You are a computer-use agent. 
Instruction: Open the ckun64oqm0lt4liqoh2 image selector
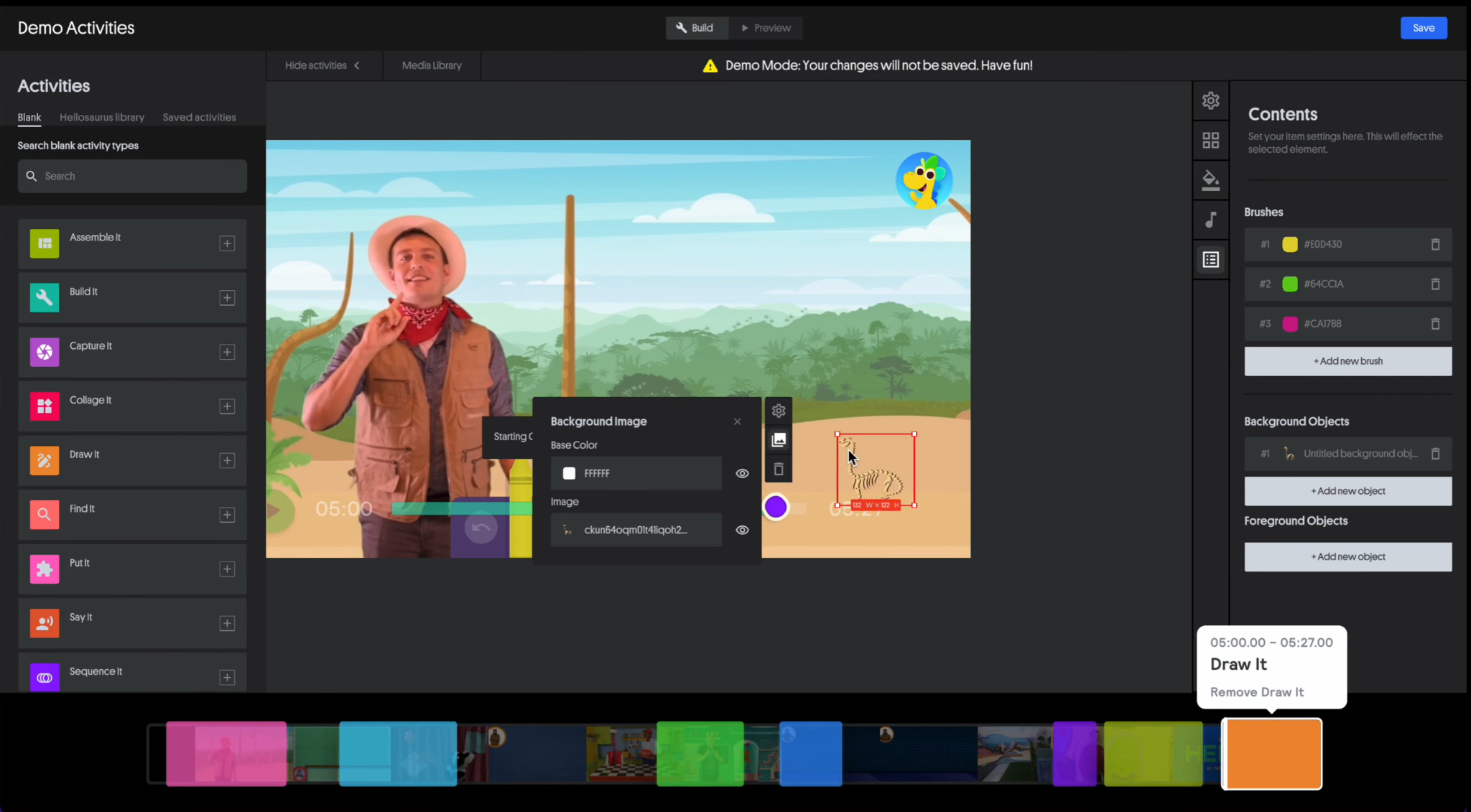pyautogui.click(x=636, y=531)
